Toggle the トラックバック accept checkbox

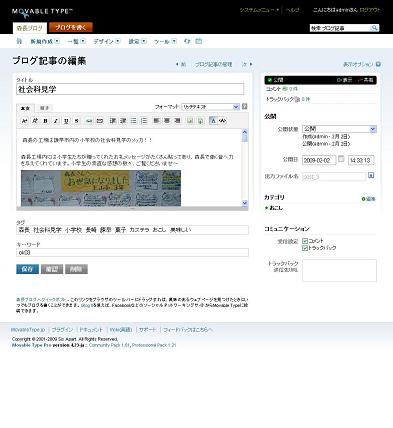305,248
